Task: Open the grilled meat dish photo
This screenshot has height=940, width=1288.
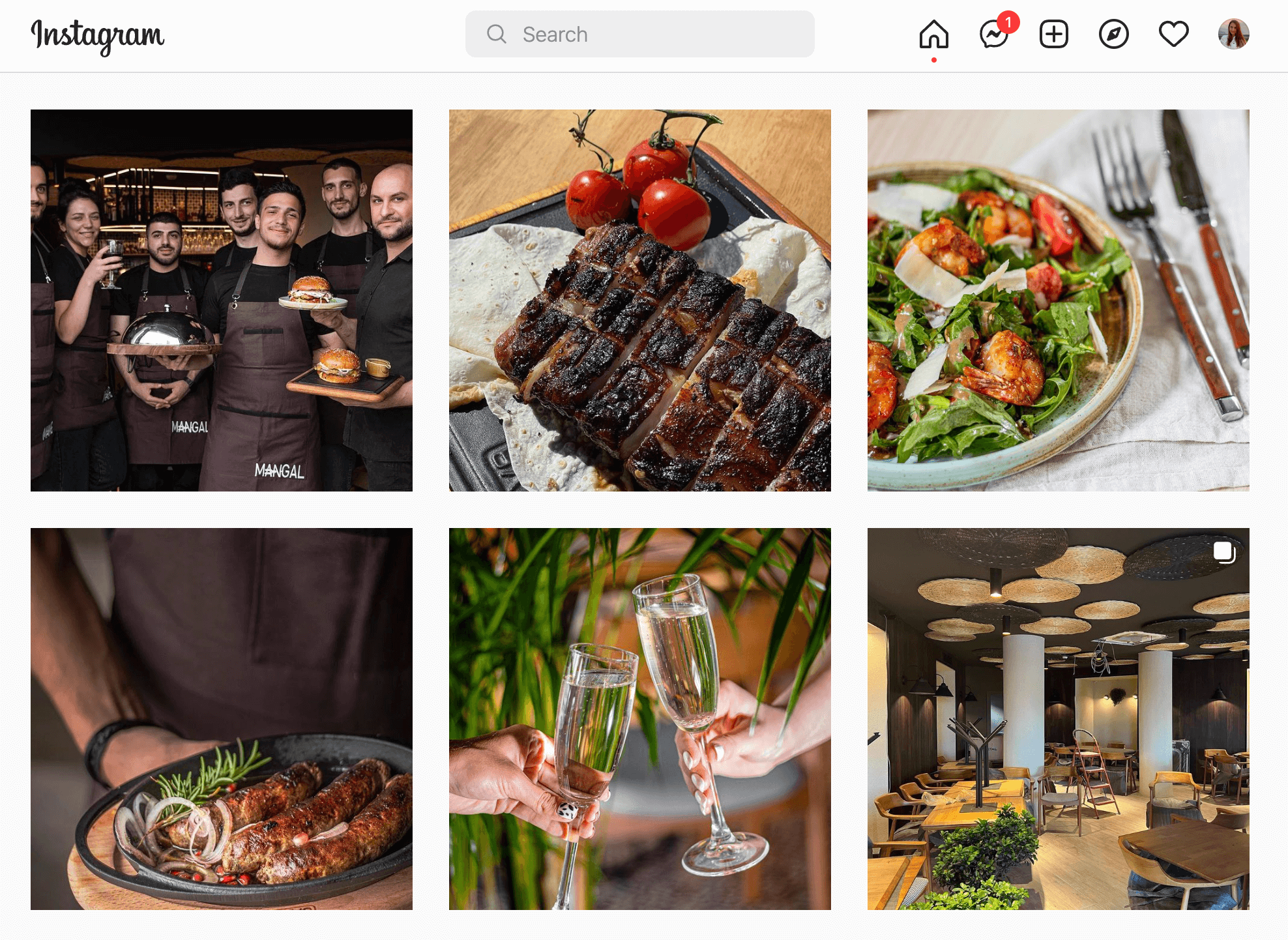Action: click(640, 300)
